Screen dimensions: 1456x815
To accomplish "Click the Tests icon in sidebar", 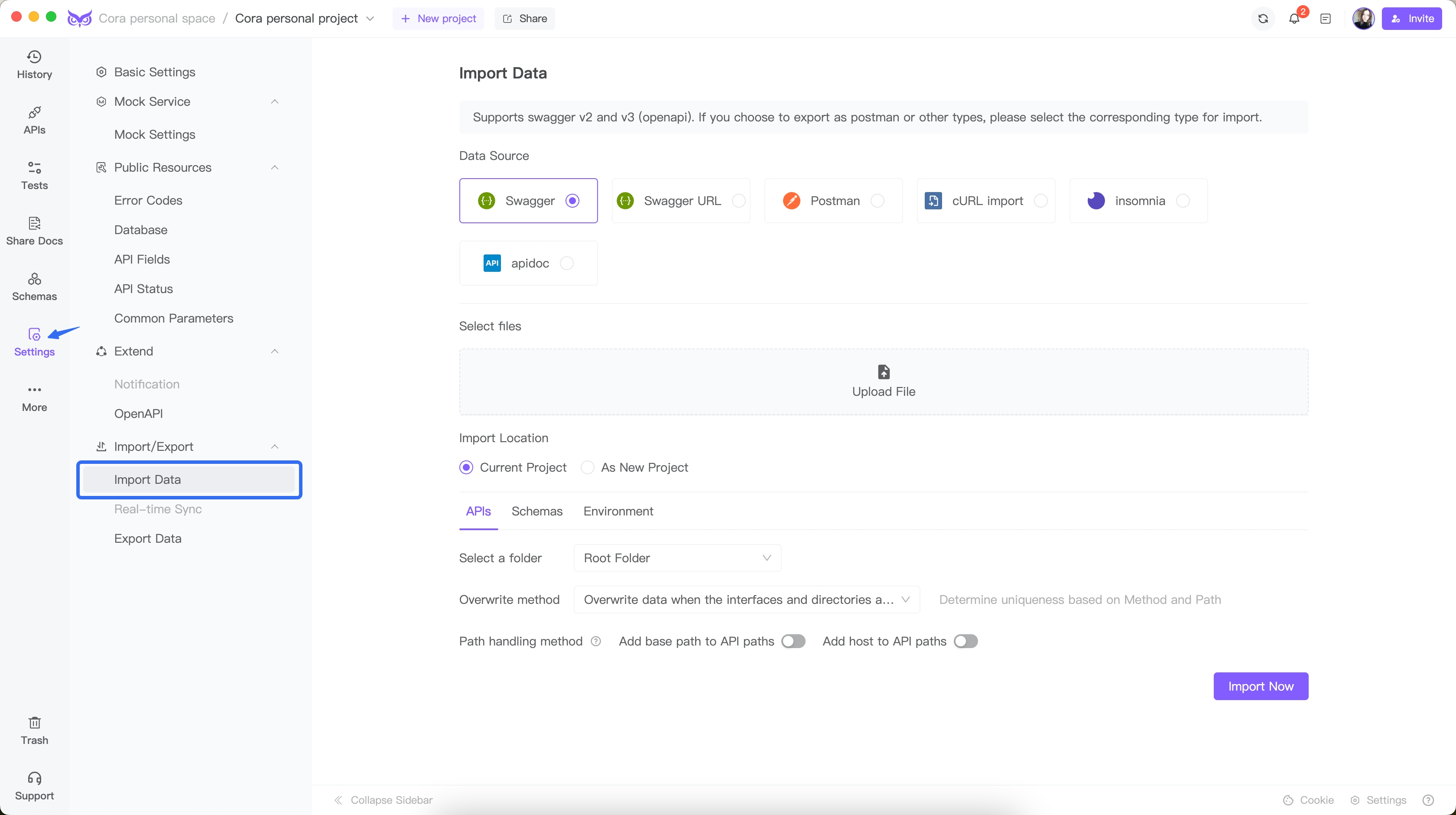I will (x=34, y=175).
